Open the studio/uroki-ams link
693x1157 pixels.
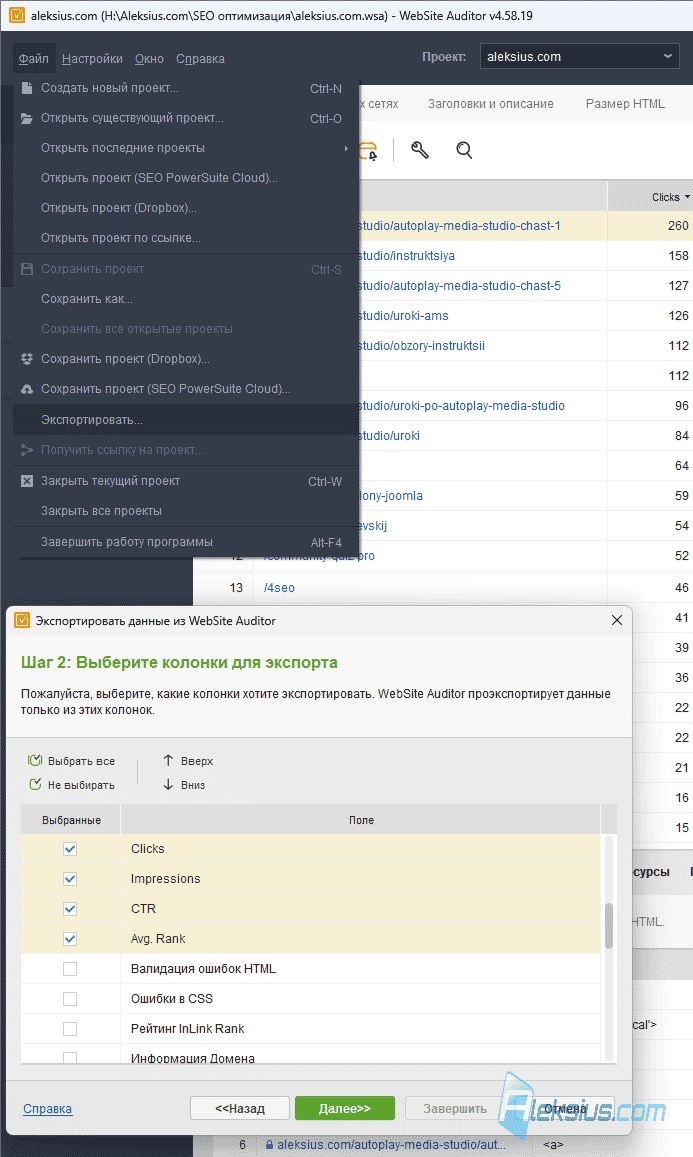[x=404, y=316]
